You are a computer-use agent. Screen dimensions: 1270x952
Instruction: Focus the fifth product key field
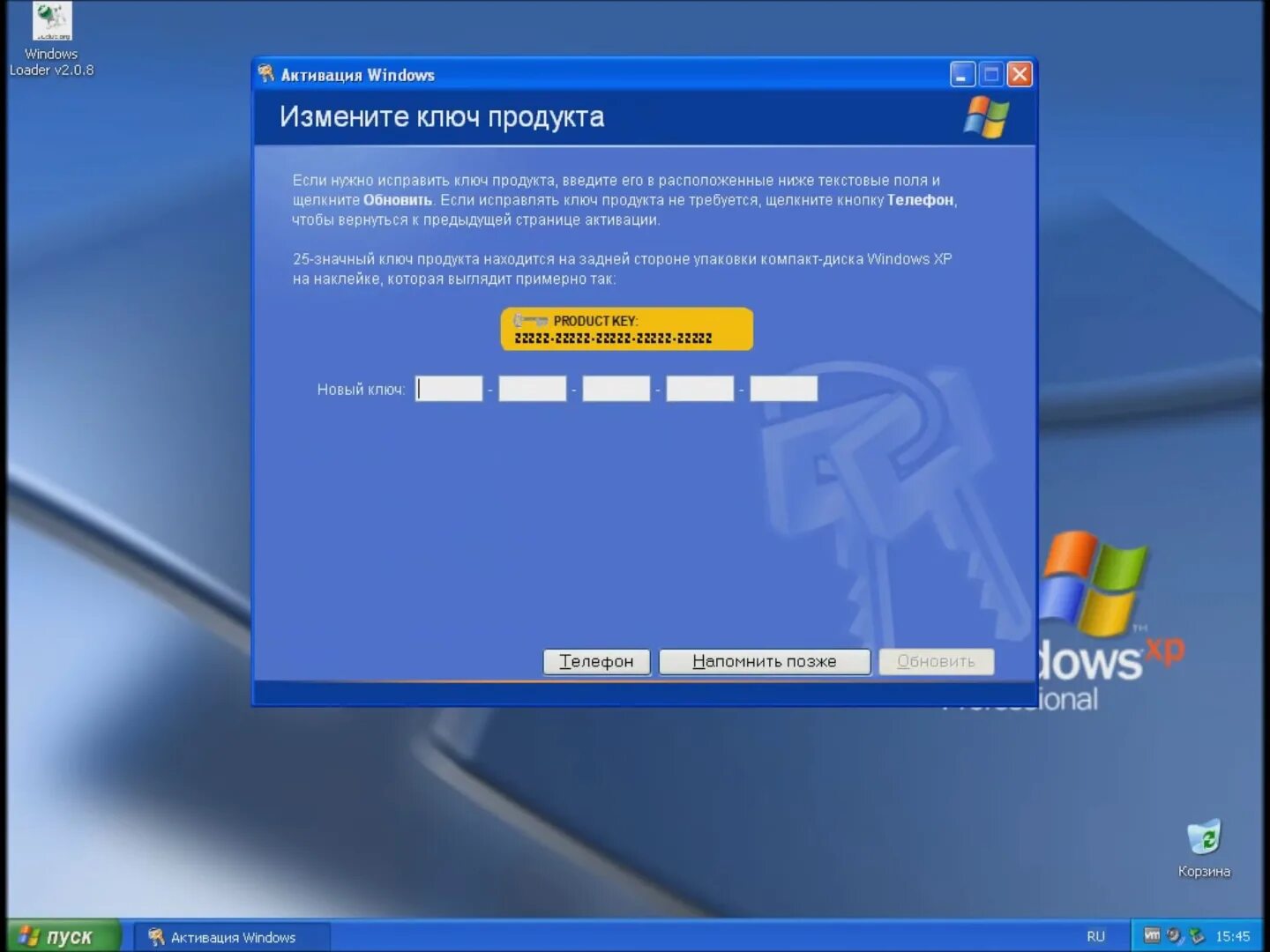[784, 389]
